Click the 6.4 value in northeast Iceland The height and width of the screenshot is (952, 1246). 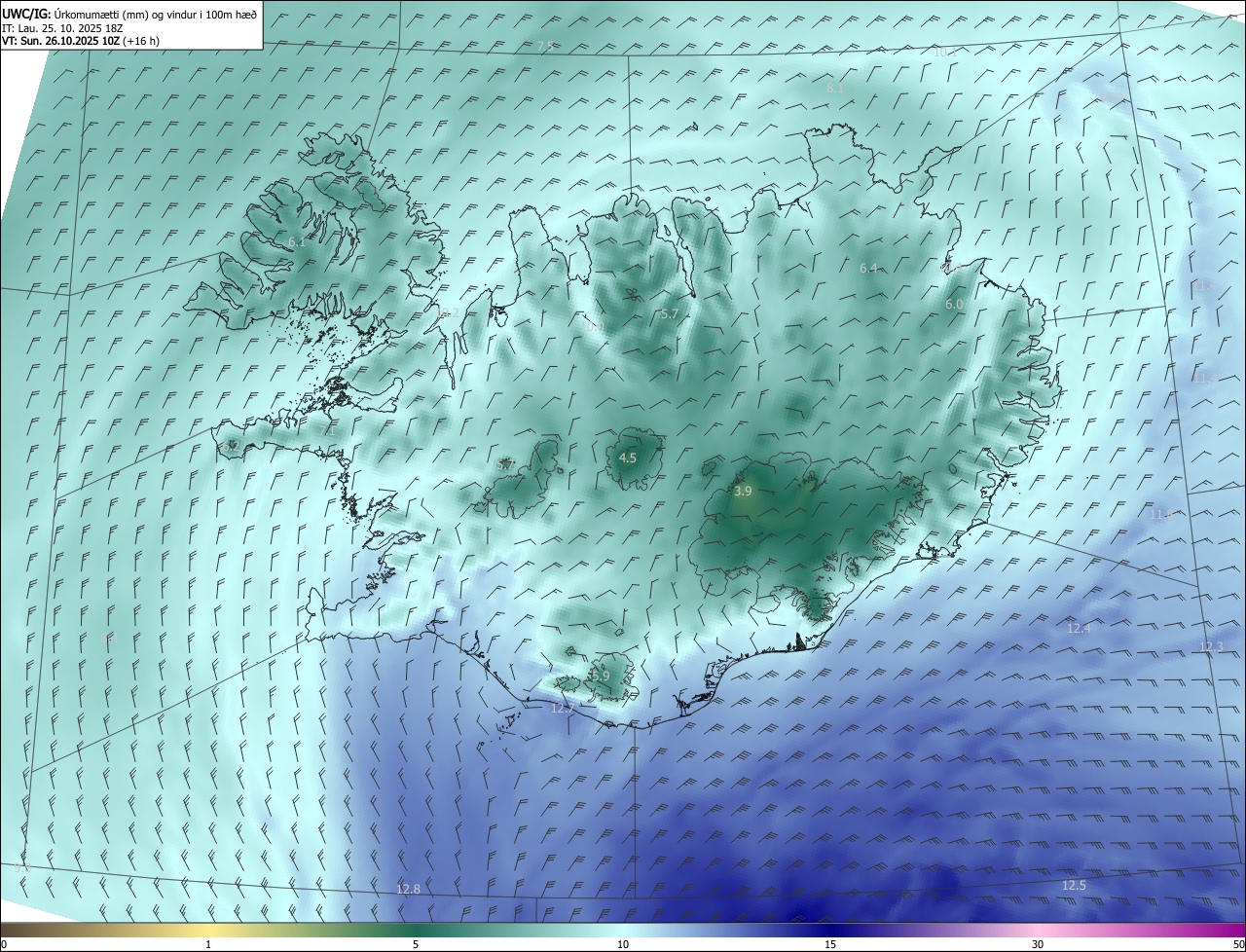(869, 268)
